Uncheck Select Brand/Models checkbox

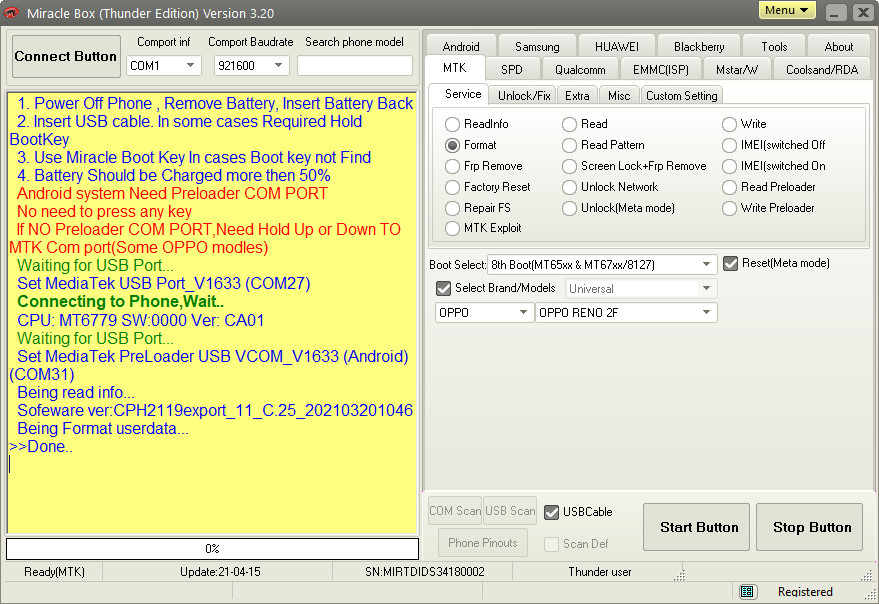[443, 288]
